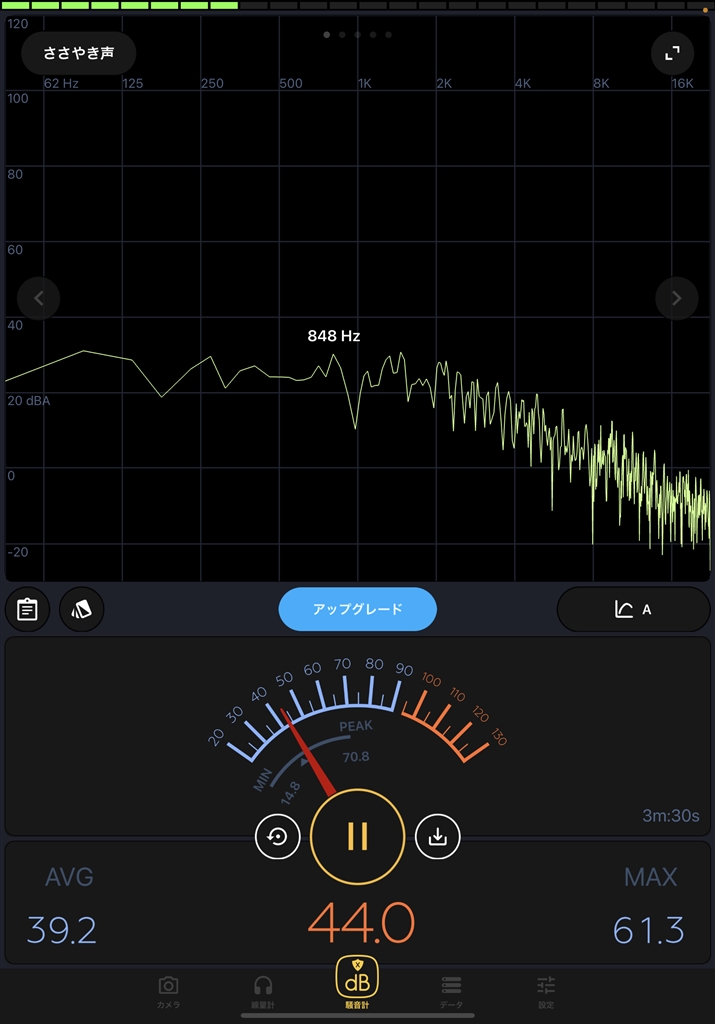Tap the cards/theme icon beside the clipboard
Viewport: 715px width, 1024px height.
click(x=82, y=609)
